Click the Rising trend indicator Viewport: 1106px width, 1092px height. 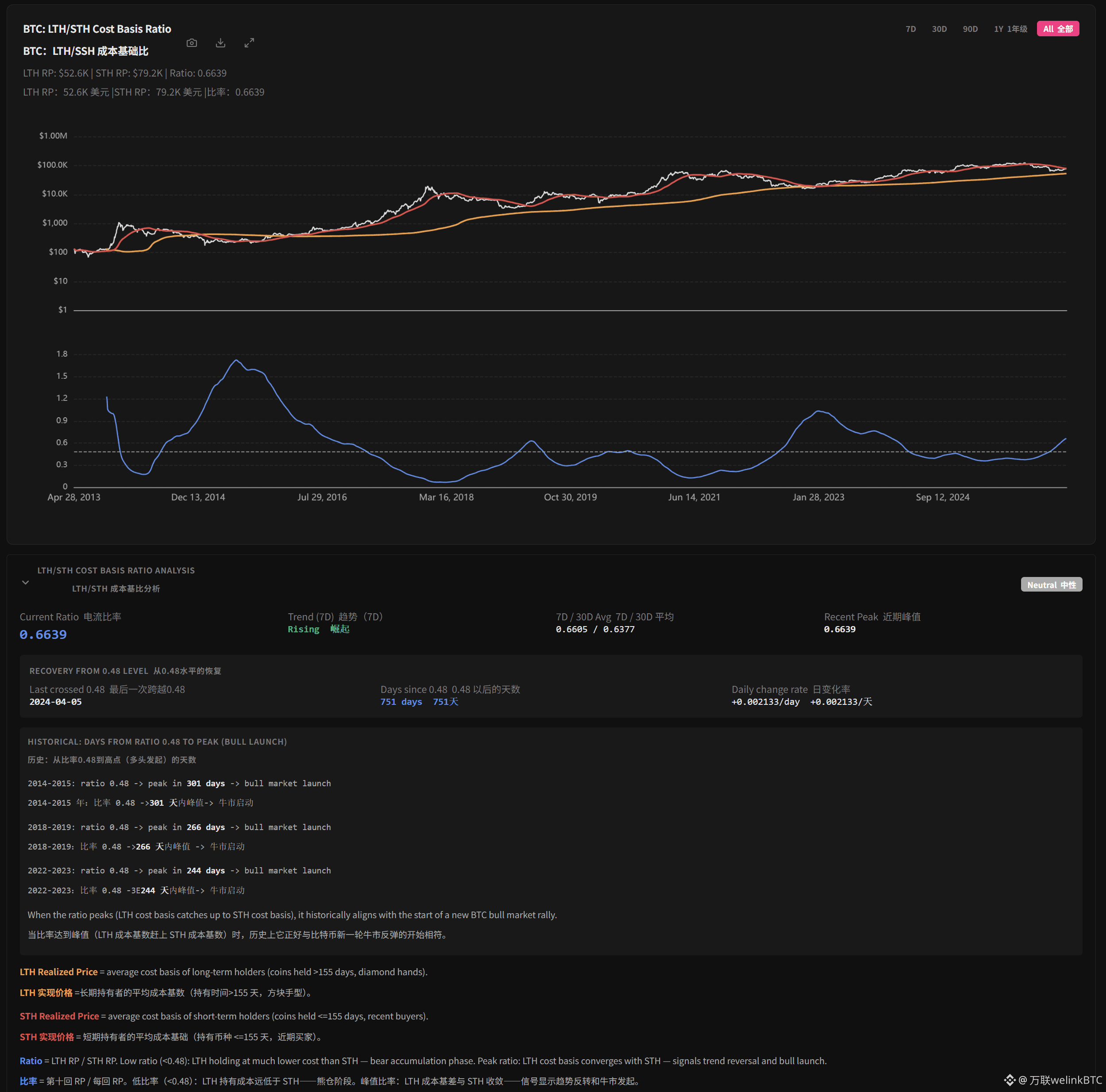coord(303,629)
